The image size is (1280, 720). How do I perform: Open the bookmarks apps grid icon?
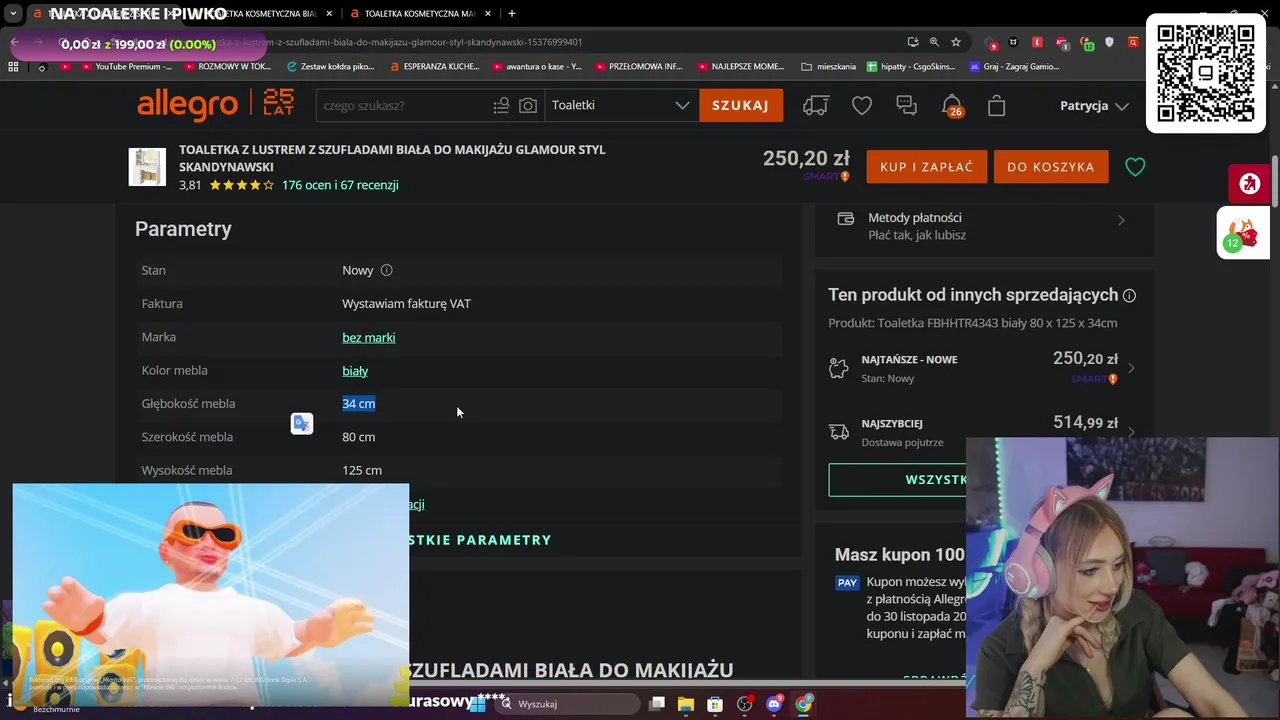pos(13,66)
